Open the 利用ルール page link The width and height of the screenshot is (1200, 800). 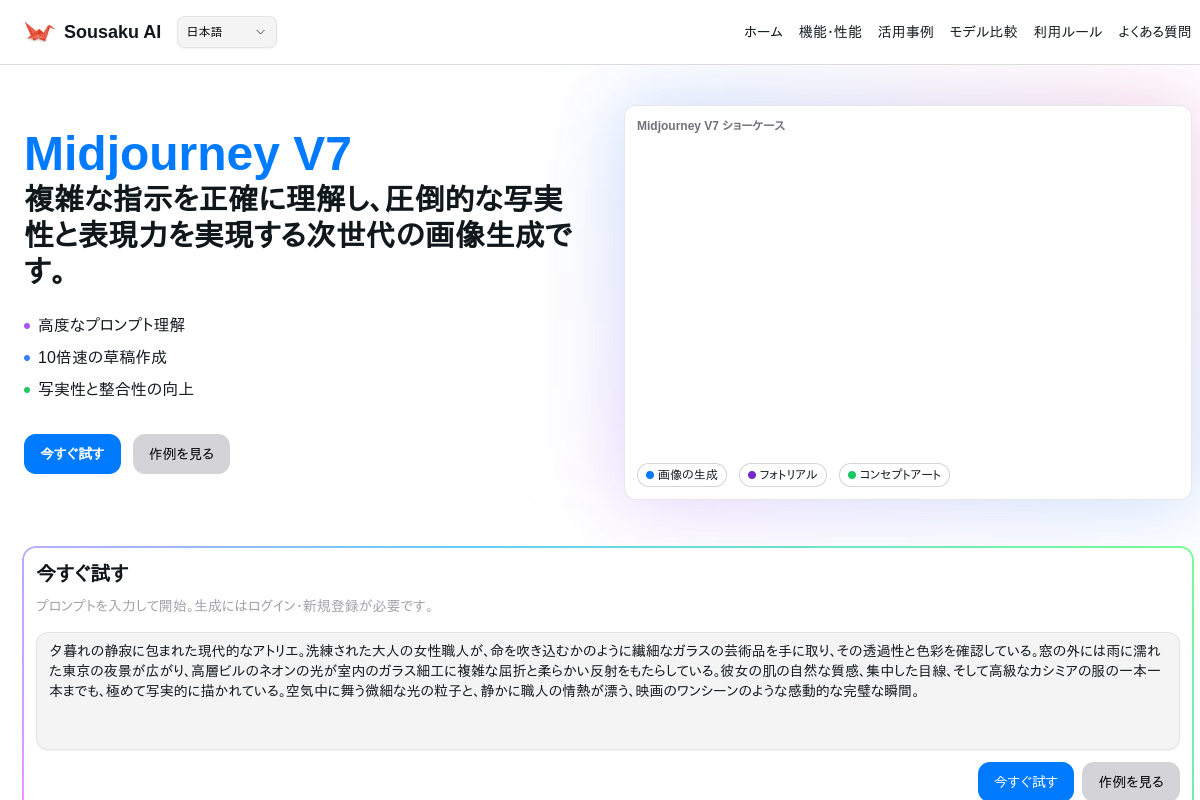(1067, 32)
